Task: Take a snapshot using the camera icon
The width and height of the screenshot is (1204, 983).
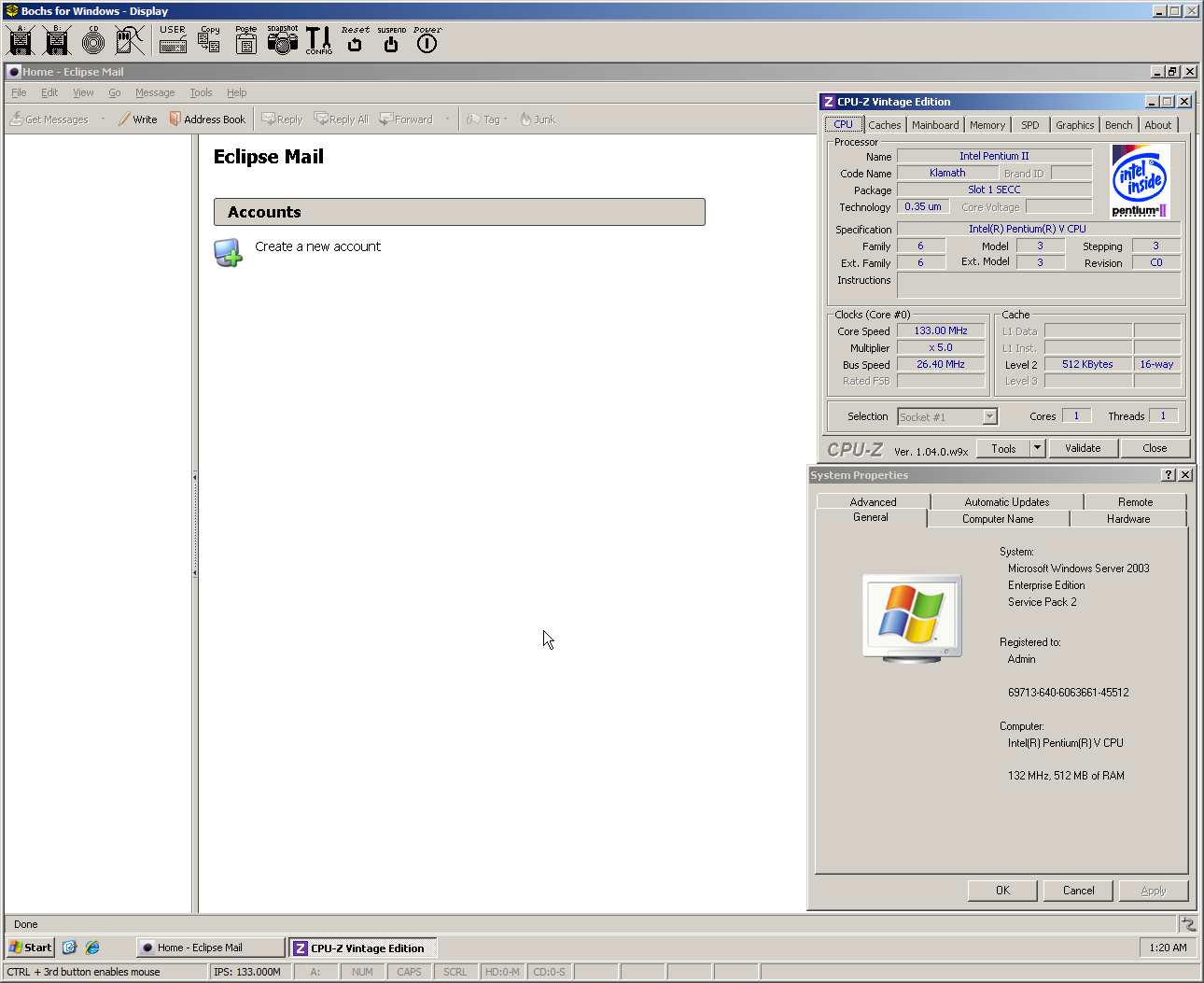Action: (283, 40)
